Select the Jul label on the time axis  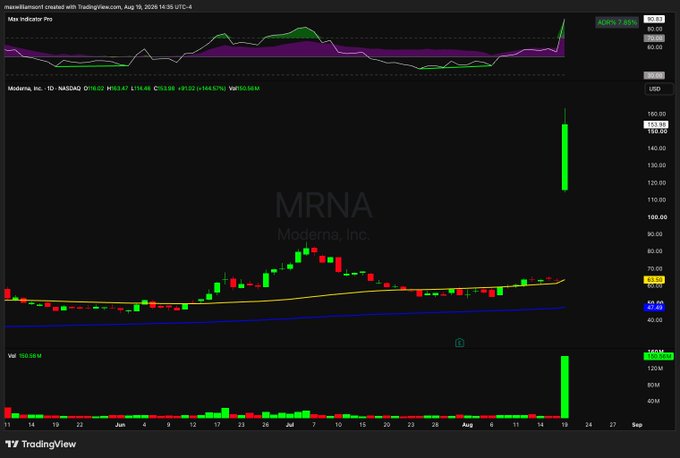click(290, 425)
